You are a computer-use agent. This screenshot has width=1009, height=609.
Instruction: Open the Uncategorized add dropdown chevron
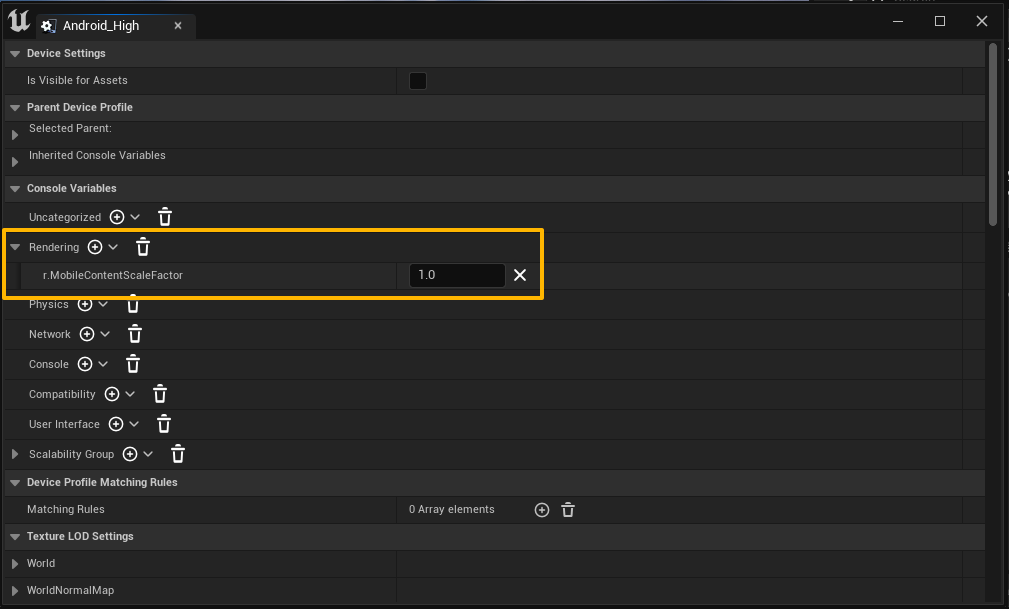tap(135, 217)
